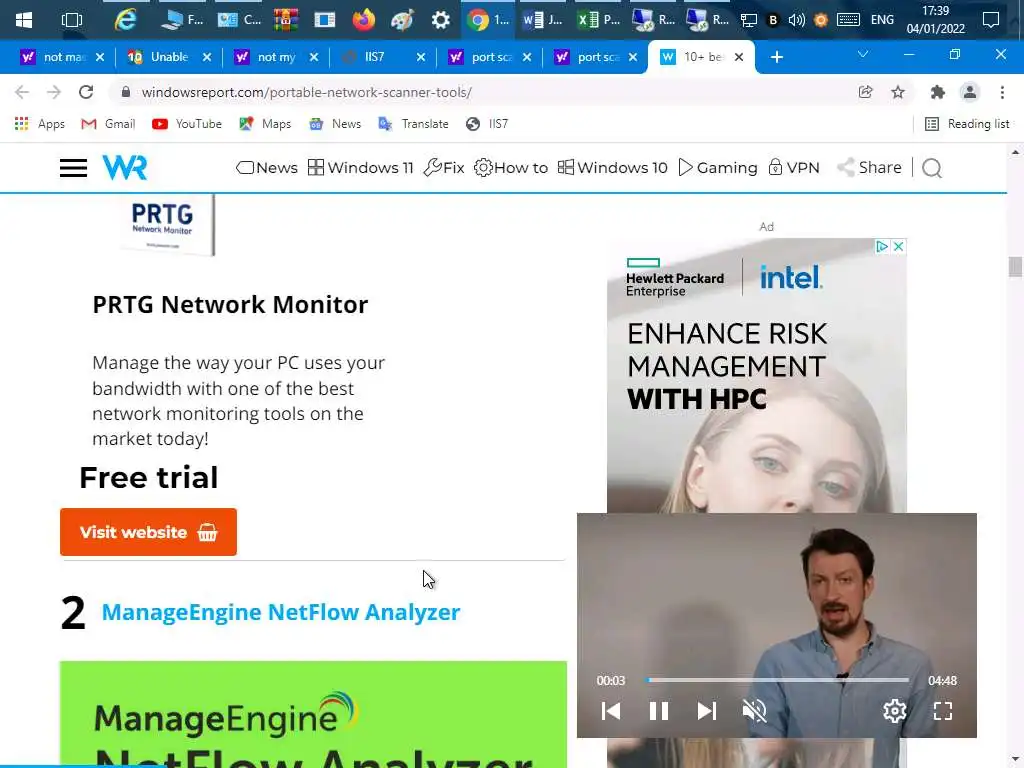The image size is (1024, 768).
Task: Open the site search magnifier
Action: click(932, 168)
